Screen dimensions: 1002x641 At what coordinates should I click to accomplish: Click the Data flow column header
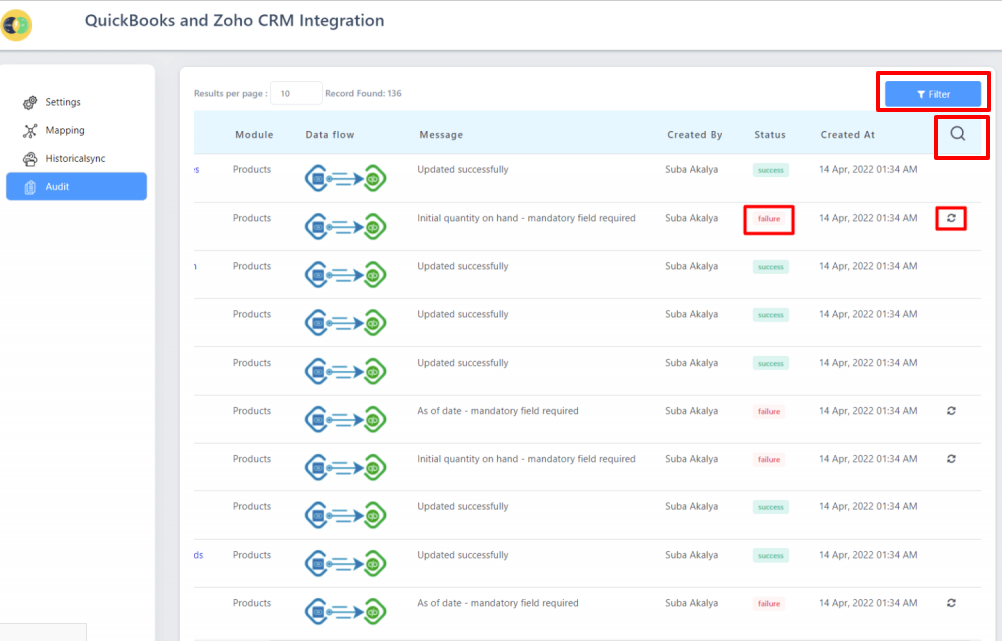coord(330,135)
